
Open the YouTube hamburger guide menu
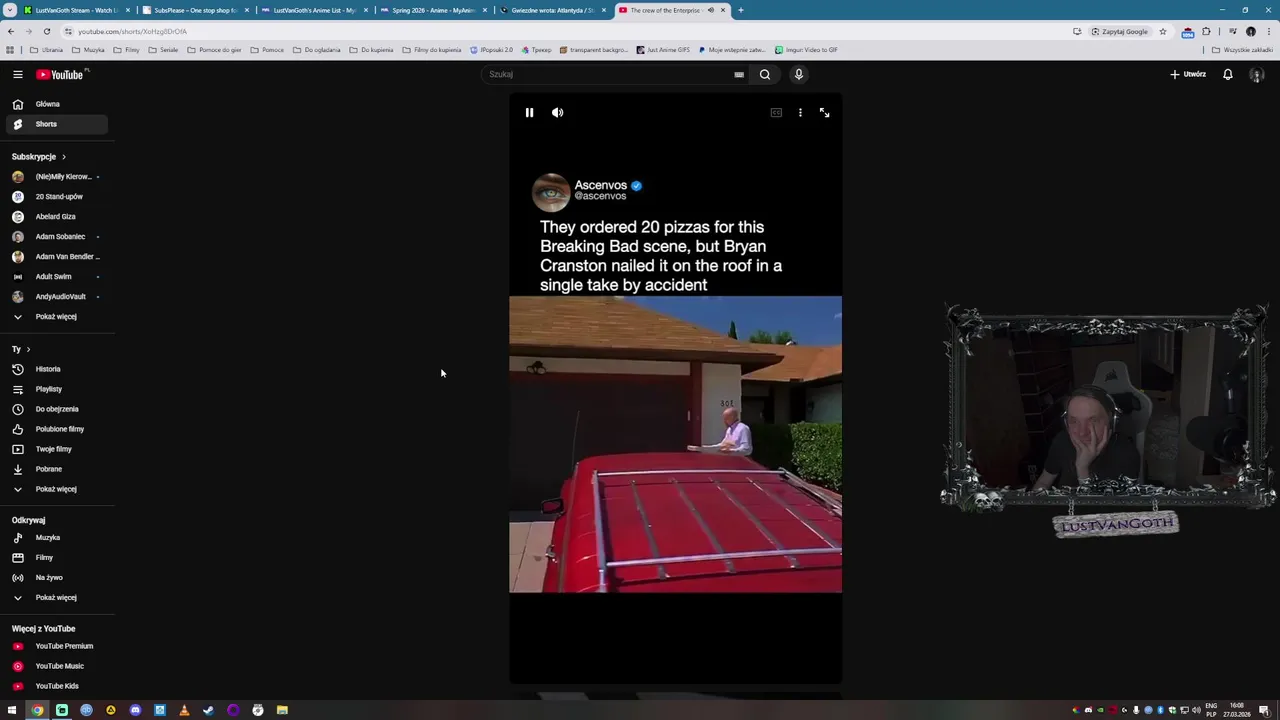coord(17,74)
